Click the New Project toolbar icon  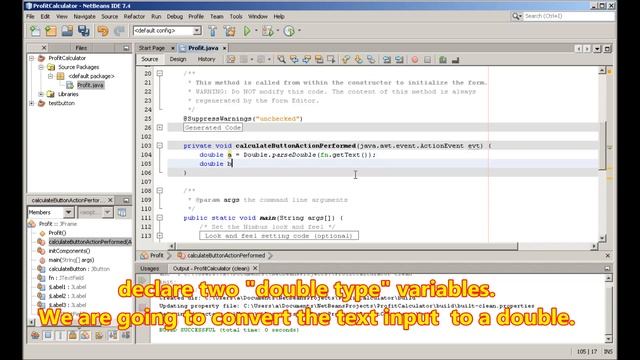click(51, 31)
